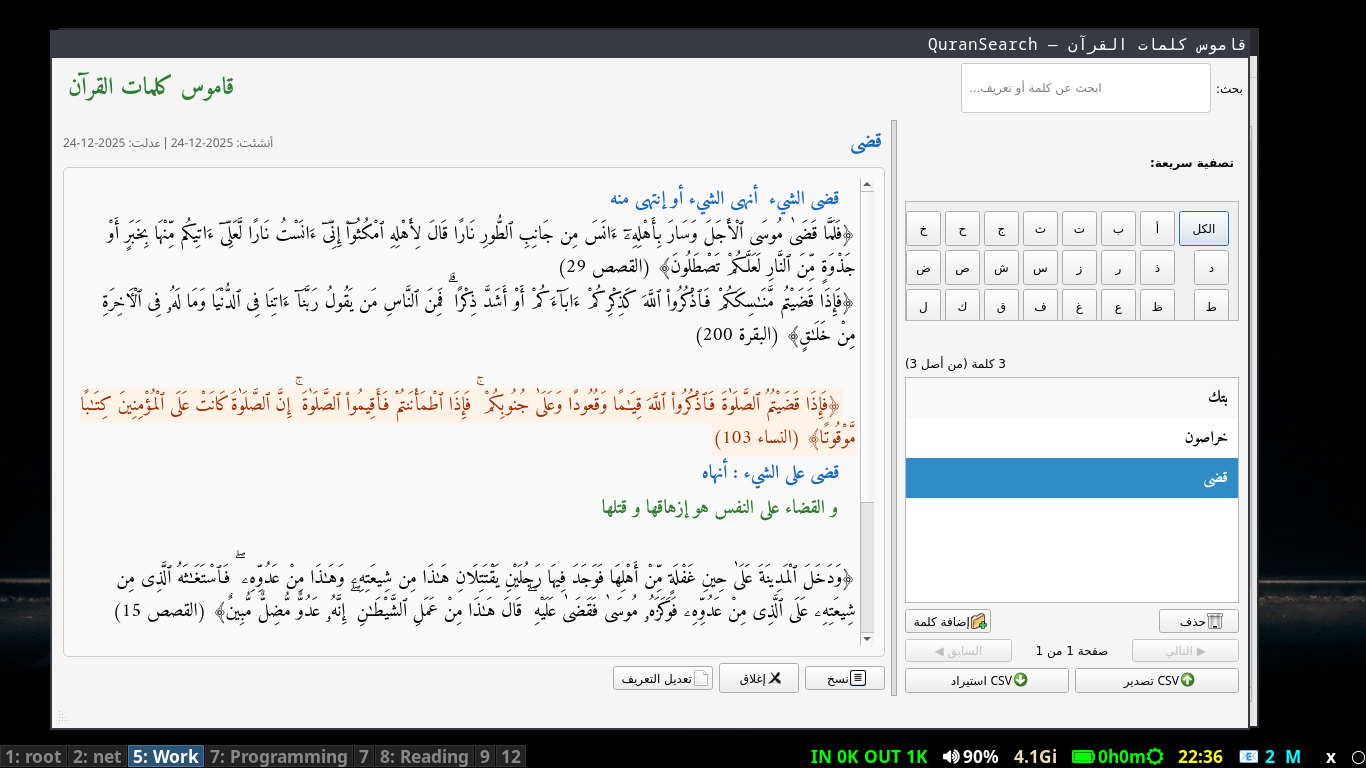Select the word خراصون in the list
1366x768 pixels.
1071,438
